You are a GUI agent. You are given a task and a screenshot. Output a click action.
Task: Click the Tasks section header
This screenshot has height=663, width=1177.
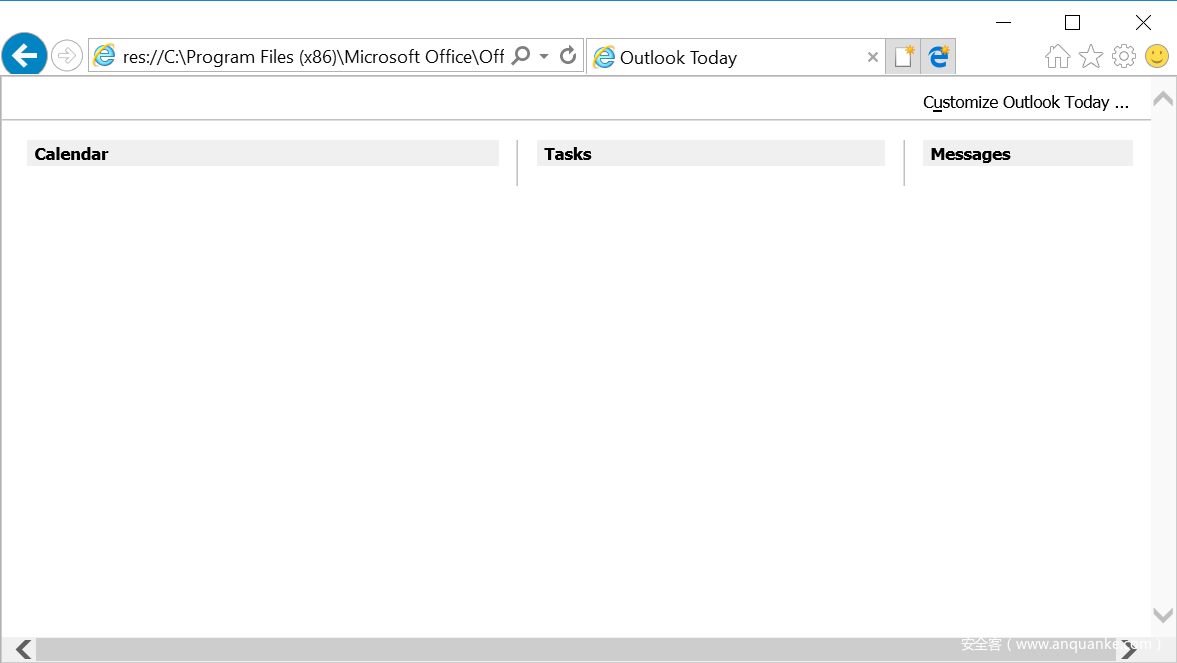711,153
